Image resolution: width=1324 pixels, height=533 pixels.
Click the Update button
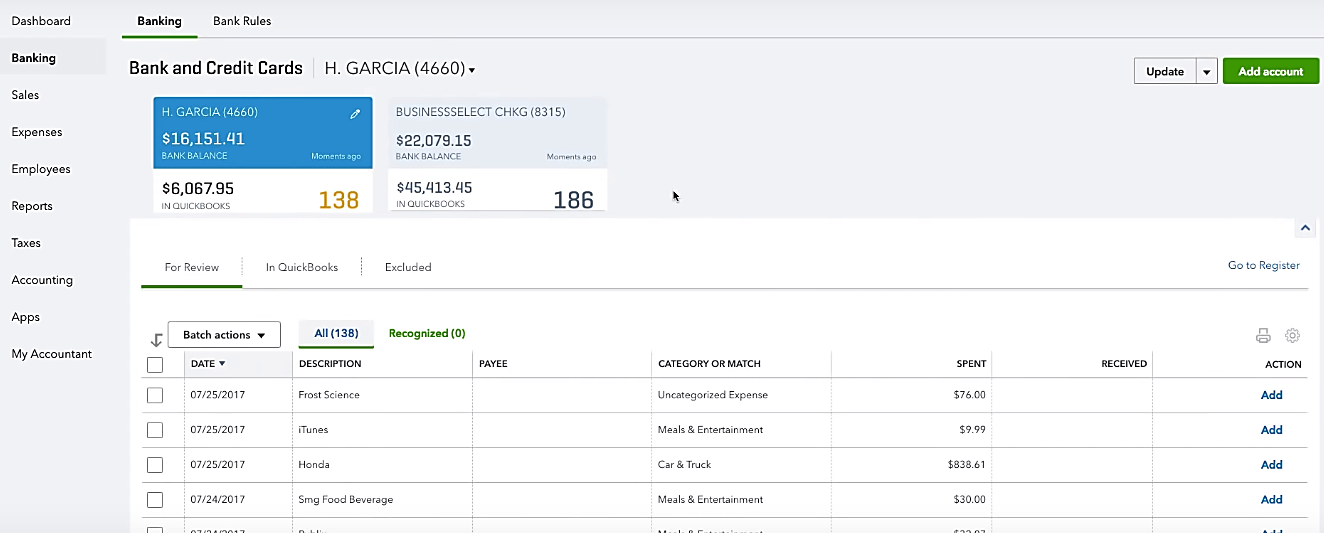[1165, 72]
